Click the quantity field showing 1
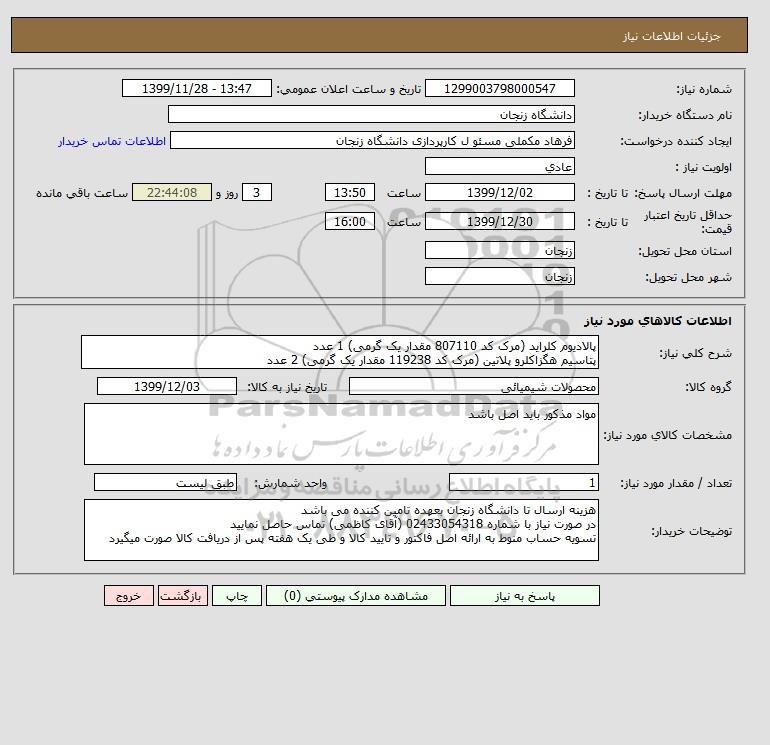Image resolution: width=770 pixels, height=745 pixels. [523, 482]
